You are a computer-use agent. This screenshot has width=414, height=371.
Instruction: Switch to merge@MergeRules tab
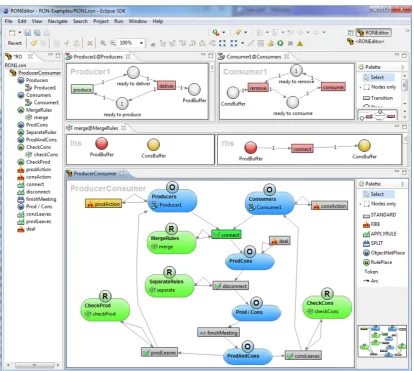point(95,128)
